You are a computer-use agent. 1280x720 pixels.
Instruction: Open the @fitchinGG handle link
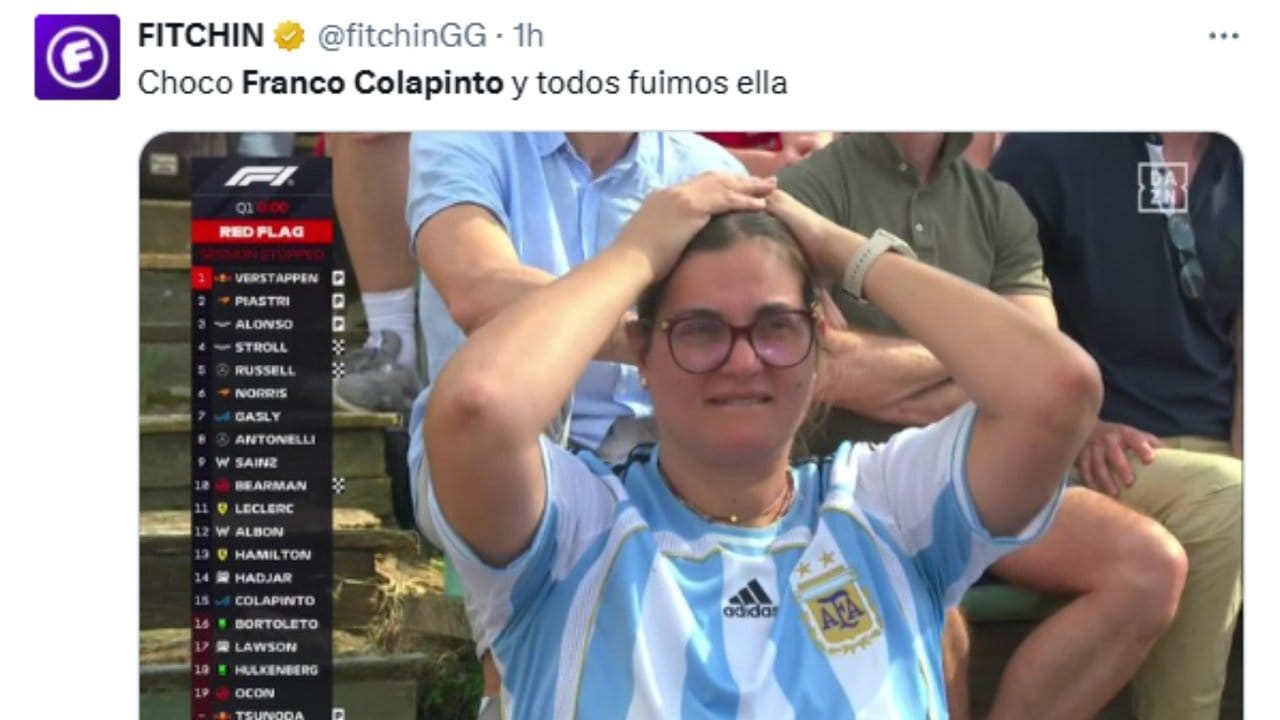(402, 36)
